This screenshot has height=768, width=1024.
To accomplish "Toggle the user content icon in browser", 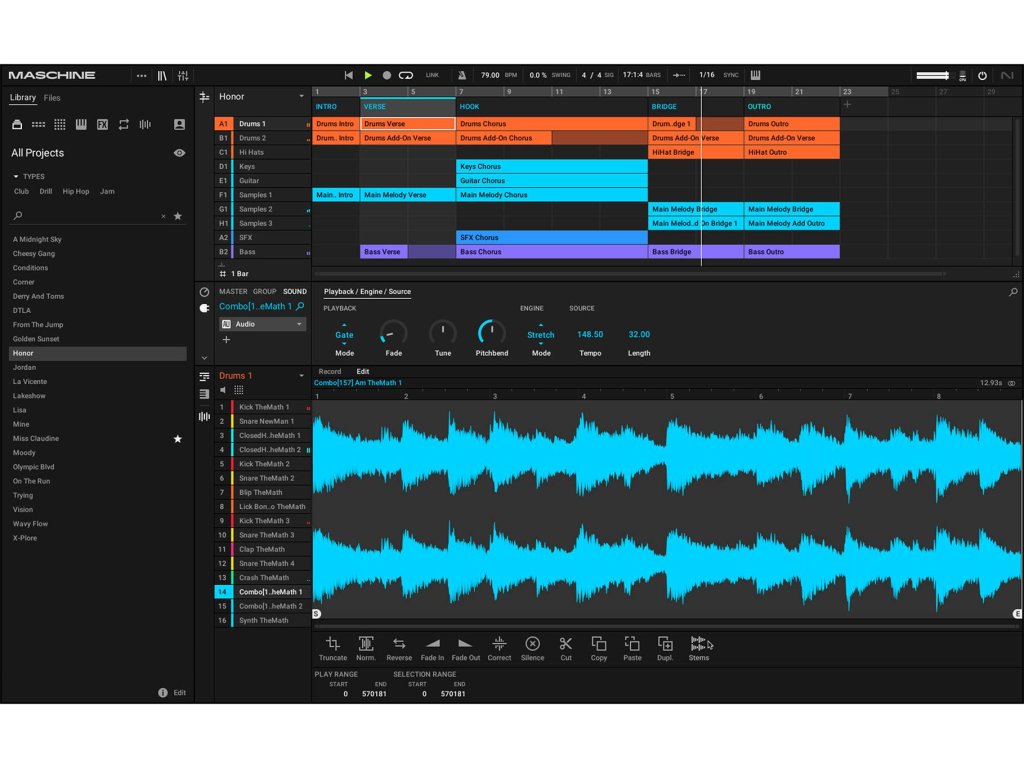I will [179, 124].
